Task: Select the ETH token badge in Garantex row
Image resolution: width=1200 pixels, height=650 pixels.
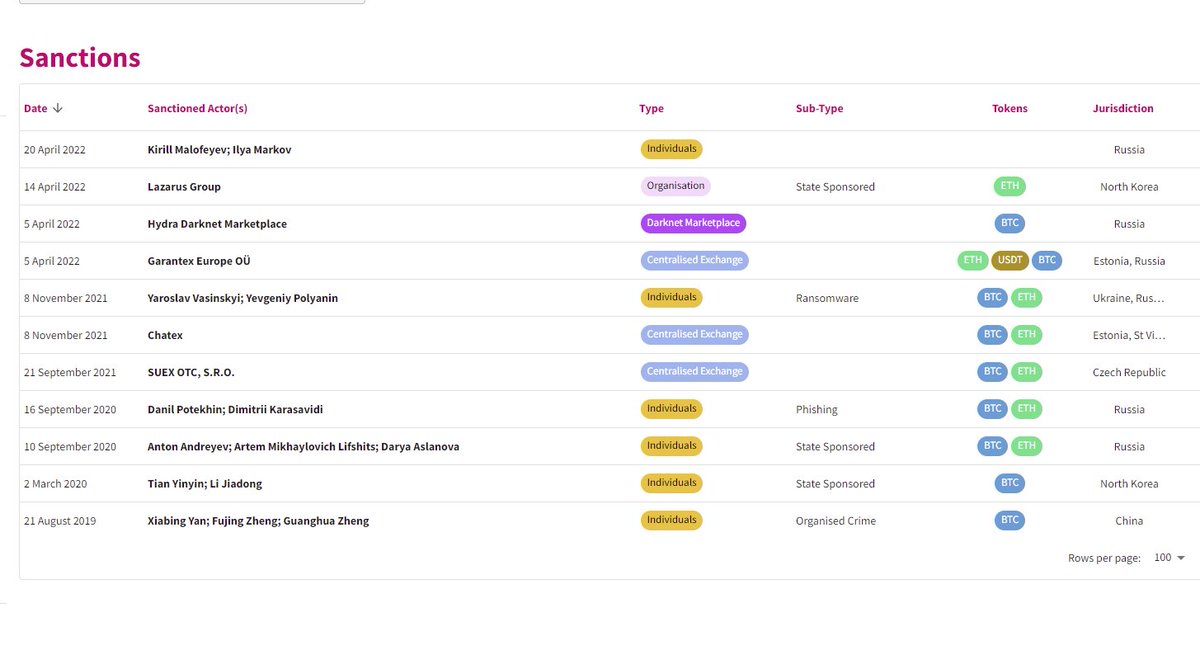Action: pyautogui.click(x=972, y=260)
